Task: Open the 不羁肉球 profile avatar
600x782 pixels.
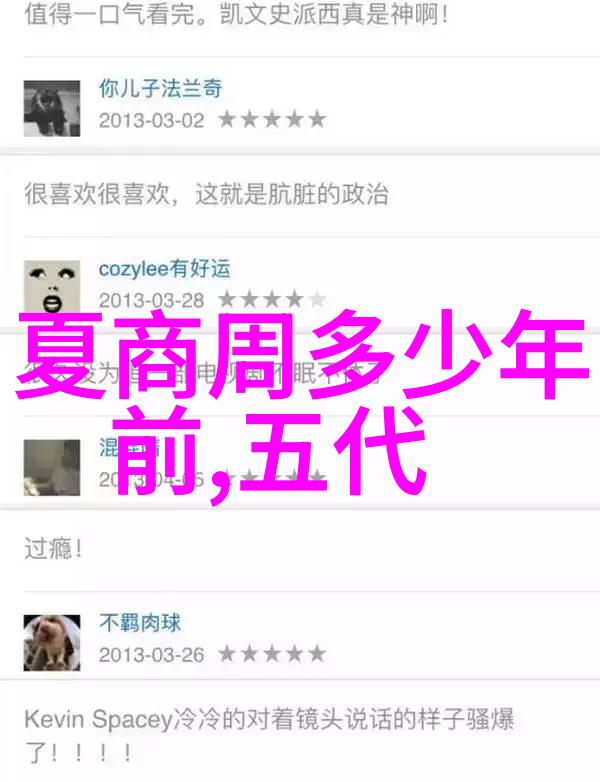Action: click(52, 642)
